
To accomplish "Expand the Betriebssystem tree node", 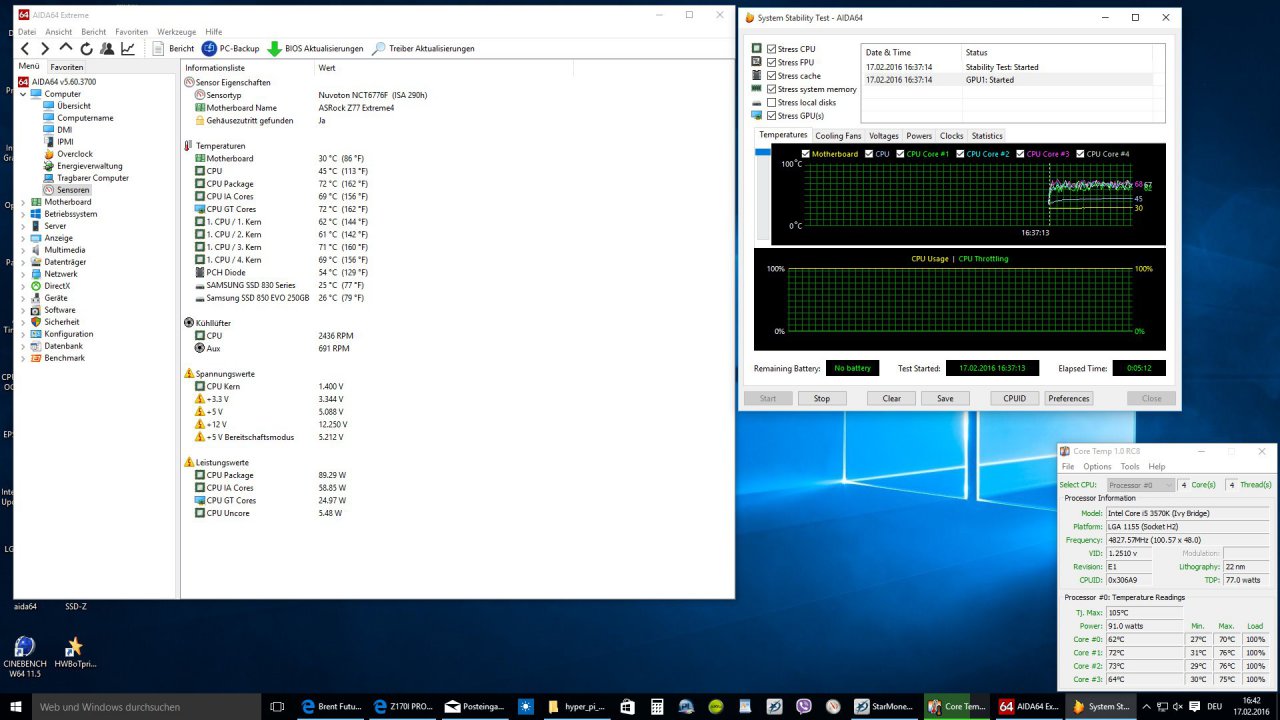I will pyautogui.click(x=23, y=214).
